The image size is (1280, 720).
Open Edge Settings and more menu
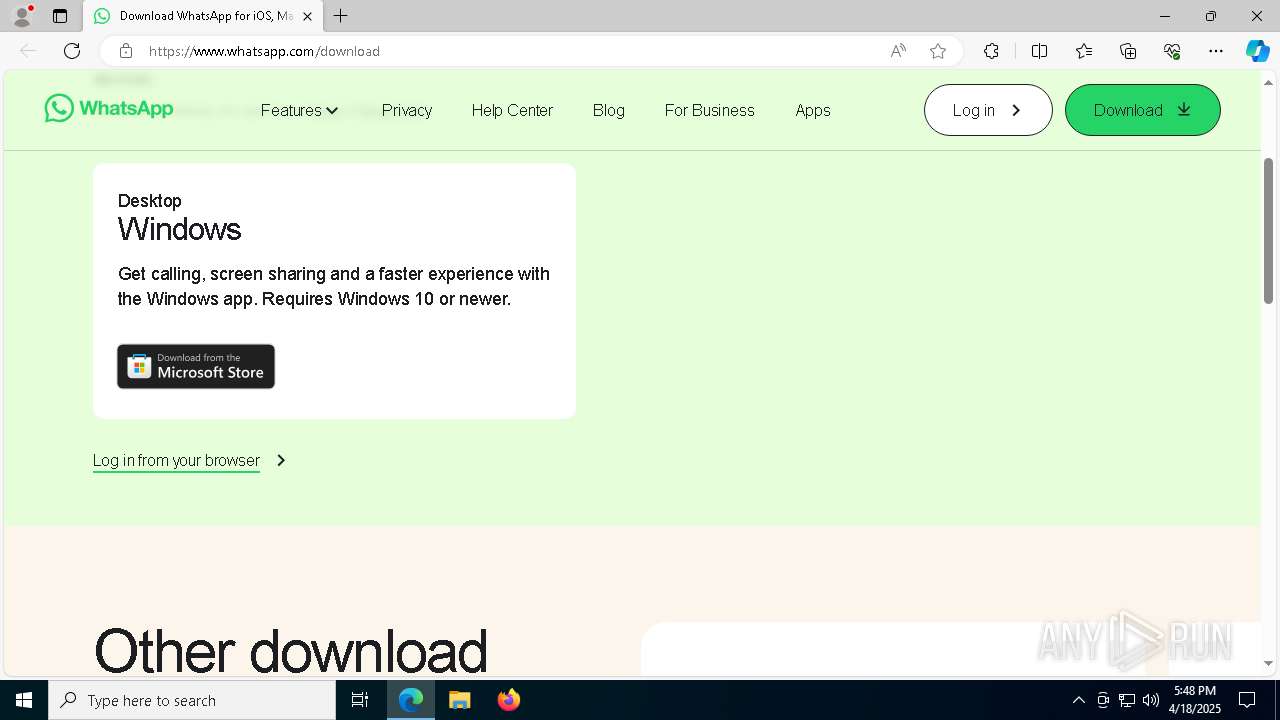(1216, 51)
